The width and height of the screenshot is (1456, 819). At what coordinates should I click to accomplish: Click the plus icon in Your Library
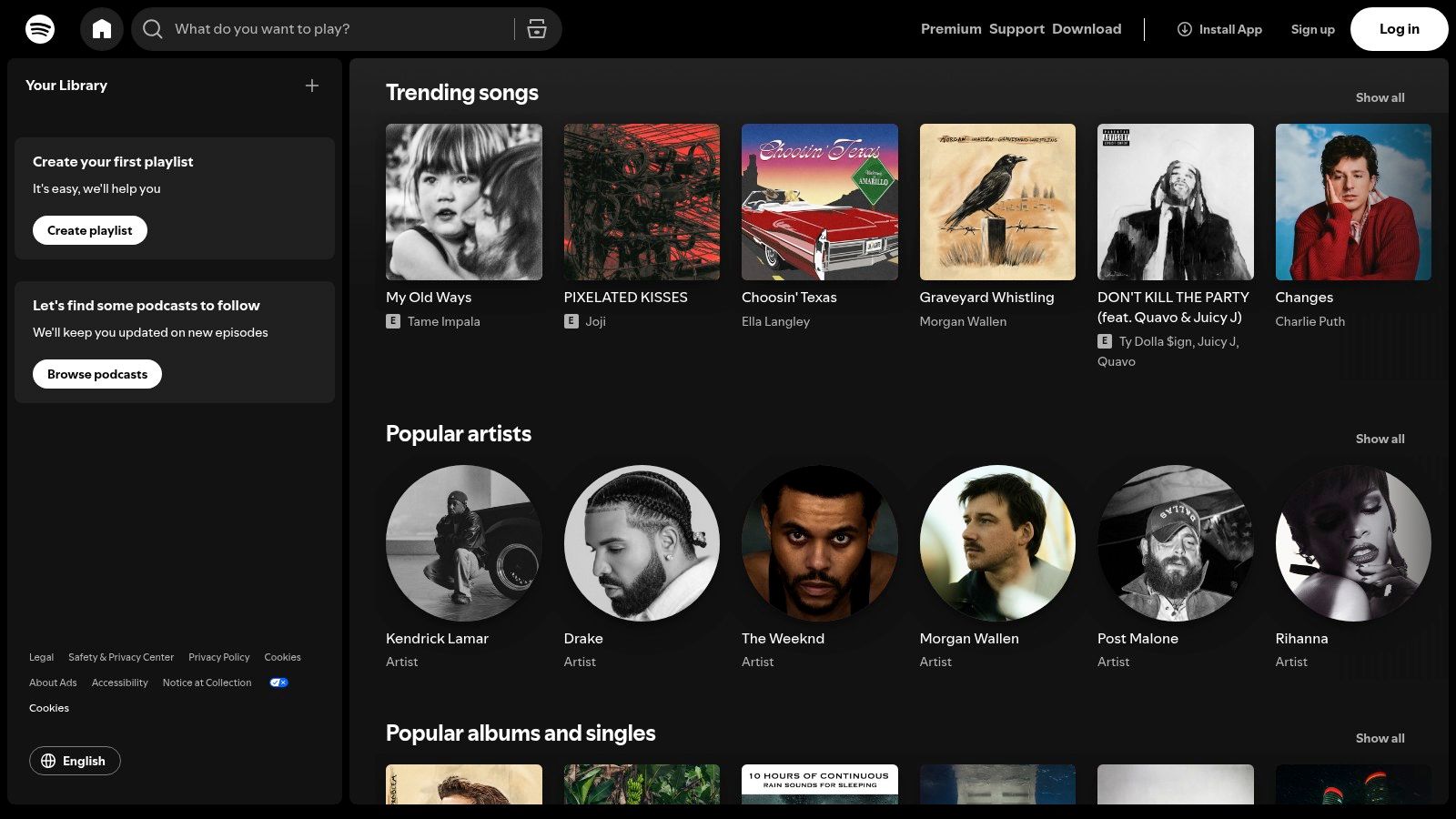point(312,86)
